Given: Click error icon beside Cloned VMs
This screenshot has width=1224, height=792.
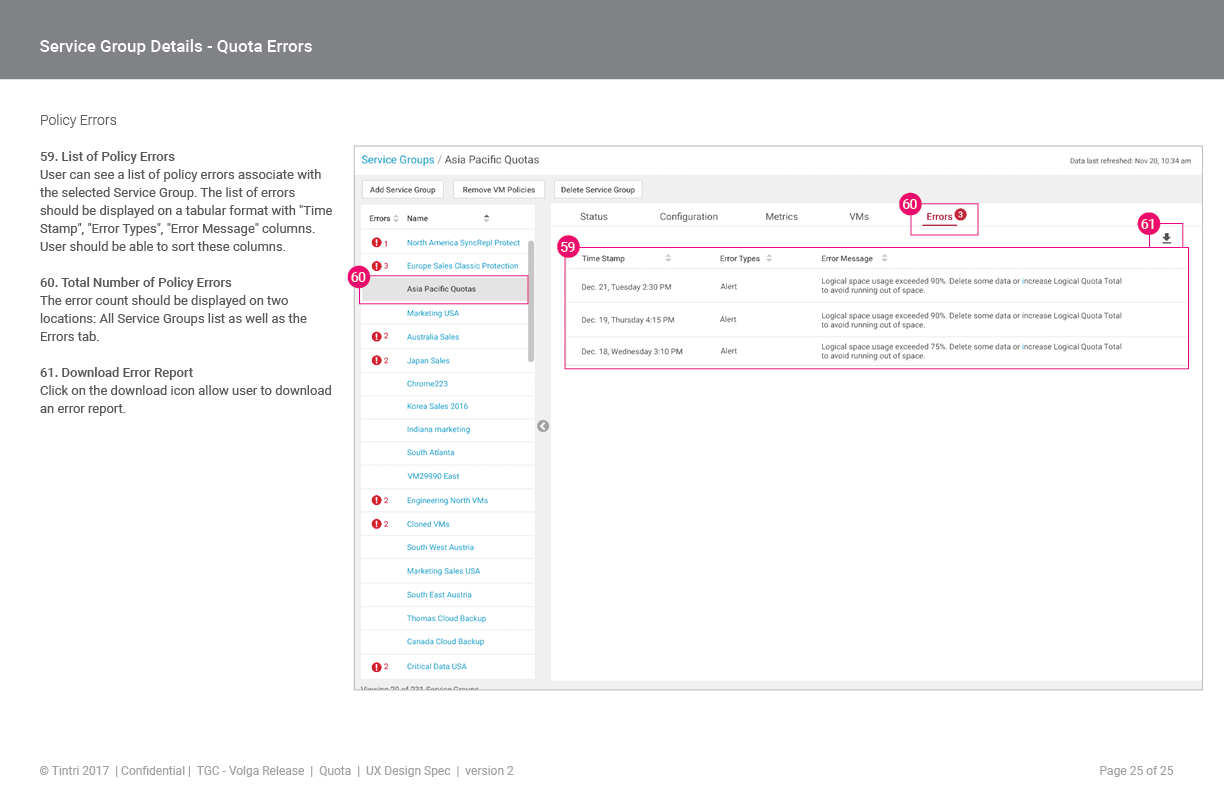Looking at the screenshot, I should [x=377, y=524].
